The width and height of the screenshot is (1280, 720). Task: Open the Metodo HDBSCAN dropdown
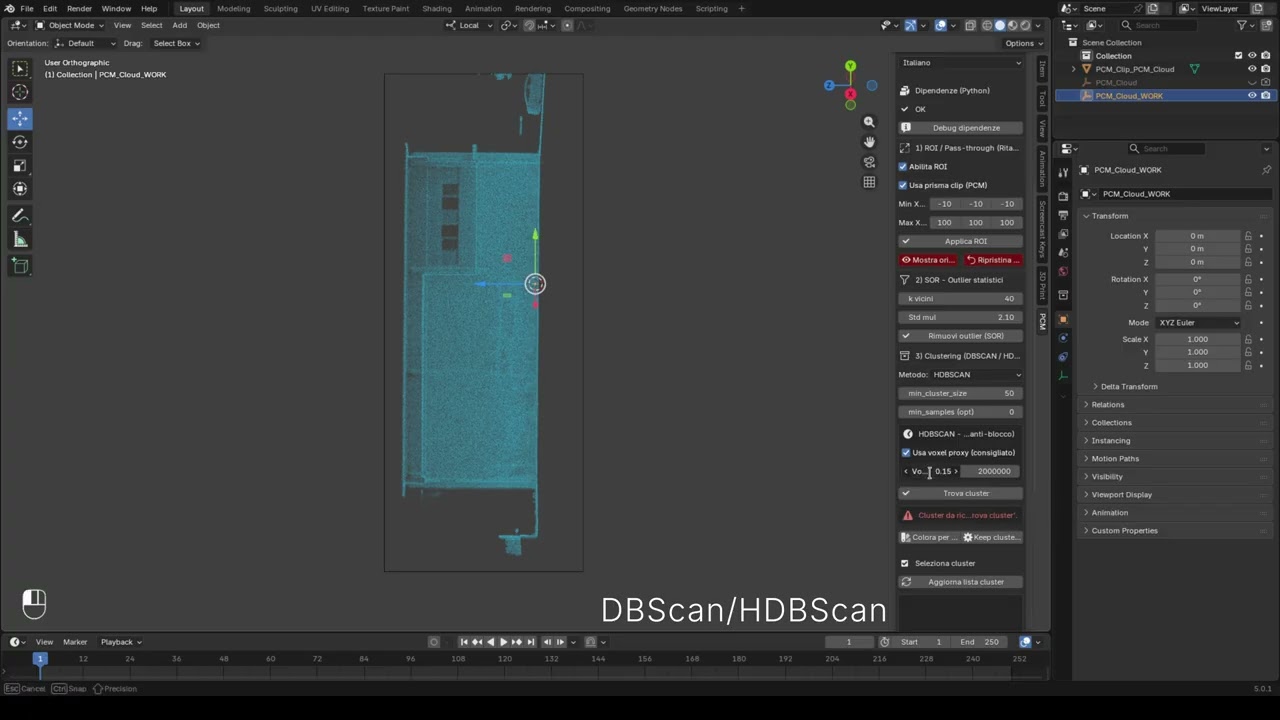(977, 375)
